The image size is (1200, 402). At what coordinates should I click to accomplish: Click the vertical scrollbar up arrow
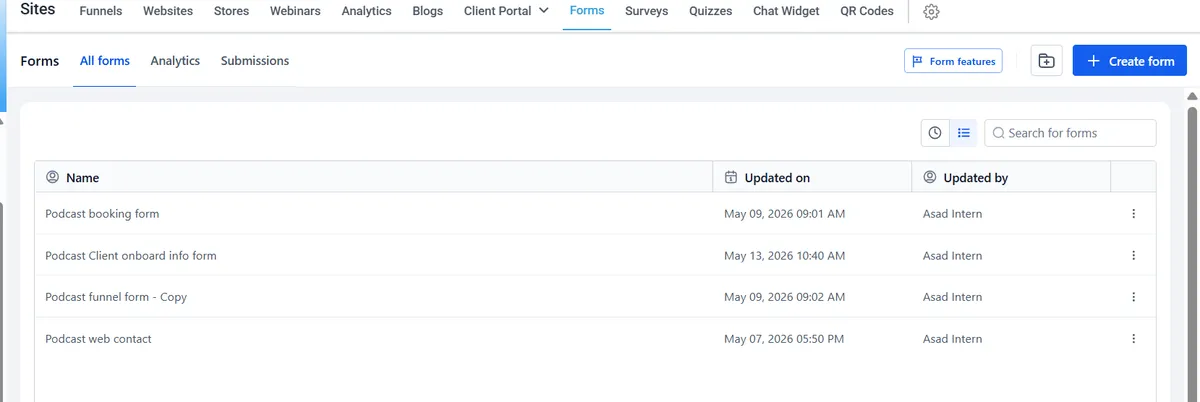[x=1192, y=96]
